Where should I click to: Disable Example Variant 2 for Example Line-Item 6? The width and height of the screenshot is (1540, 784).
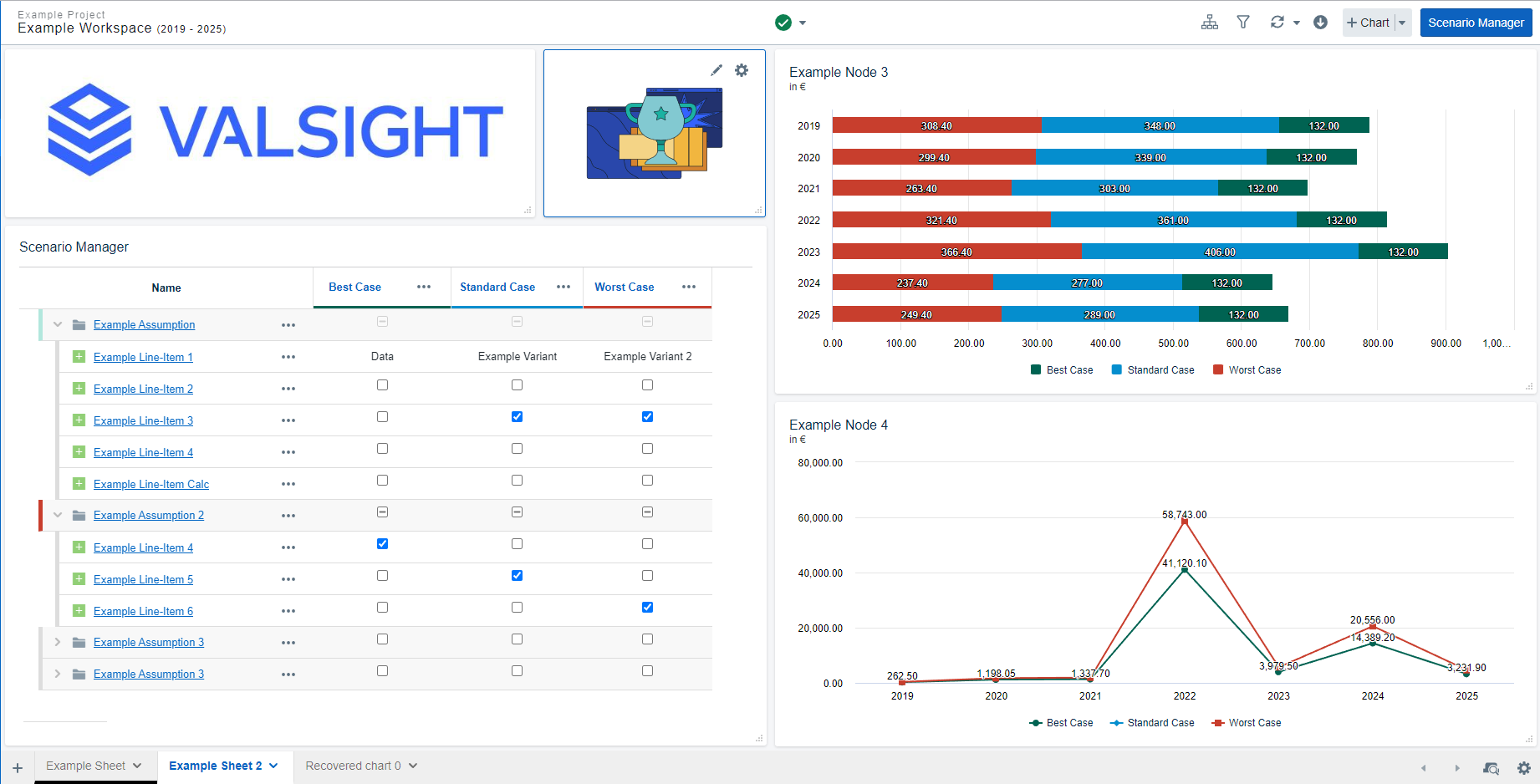(647, 607)
